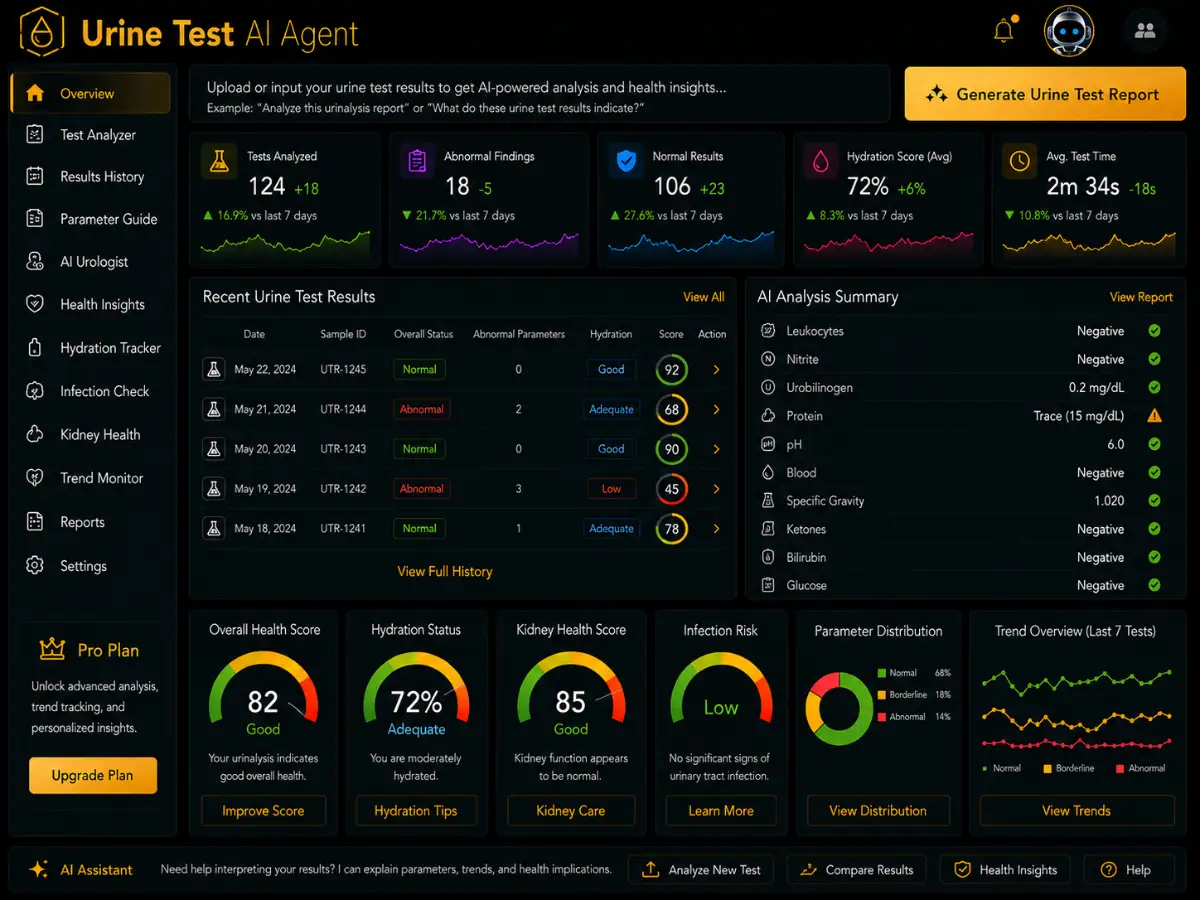Click the pH parameter icon

[x=768, y=444]
